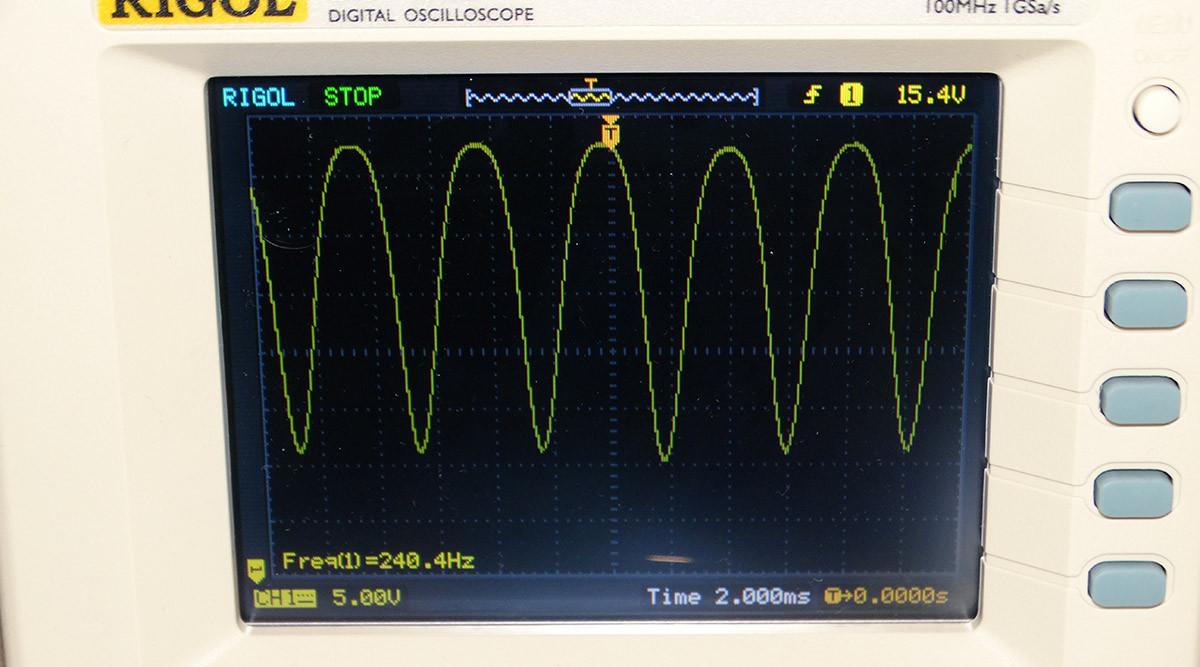Click the T→0.0000s trigger offset readout
This screenshot has height=667, width=1200.
885,597
